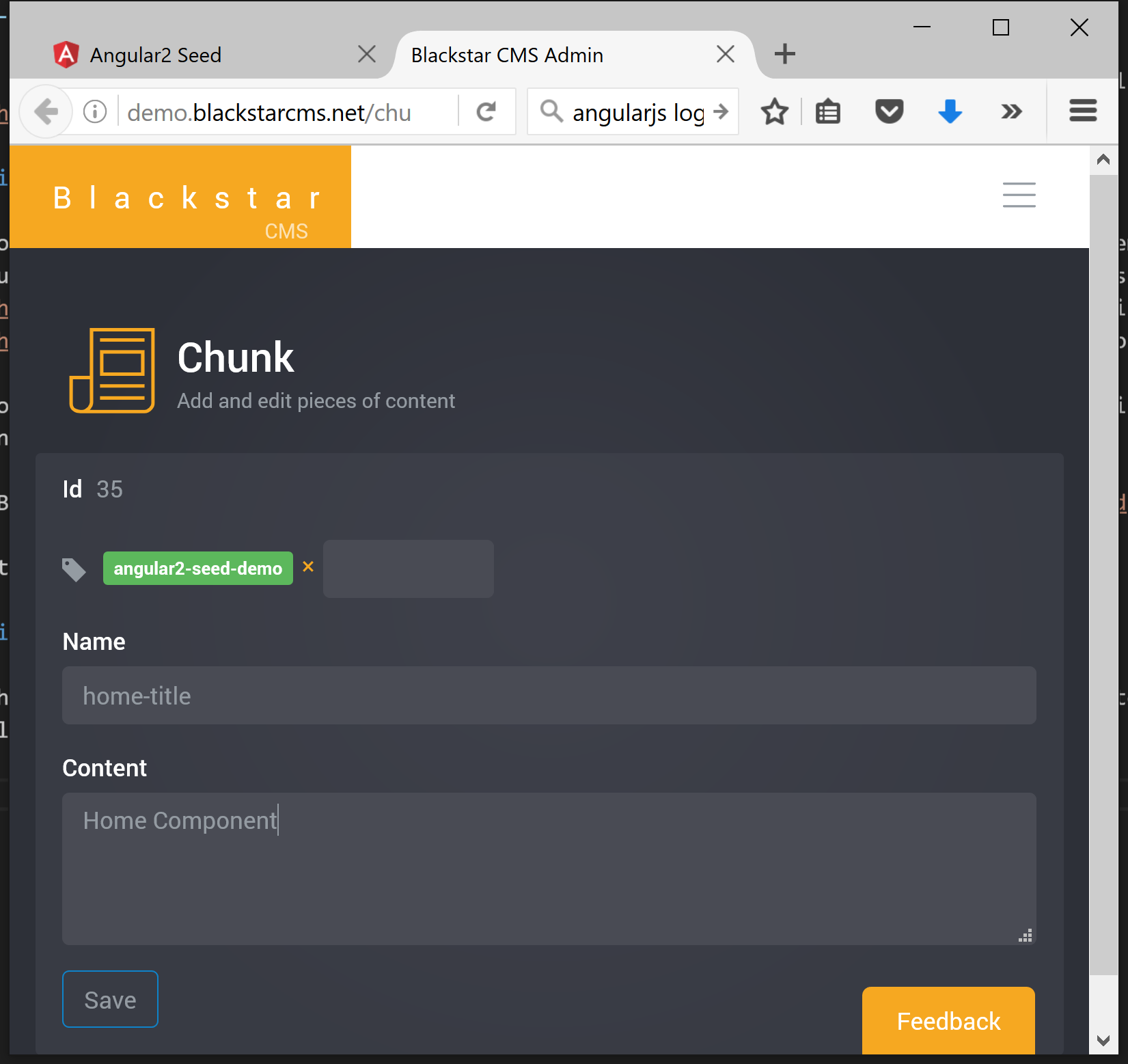Image resolution: width=1128 pixels, height=1064 pixels.
Task: Save page to Pocket icon
Action: pos(889,111)
